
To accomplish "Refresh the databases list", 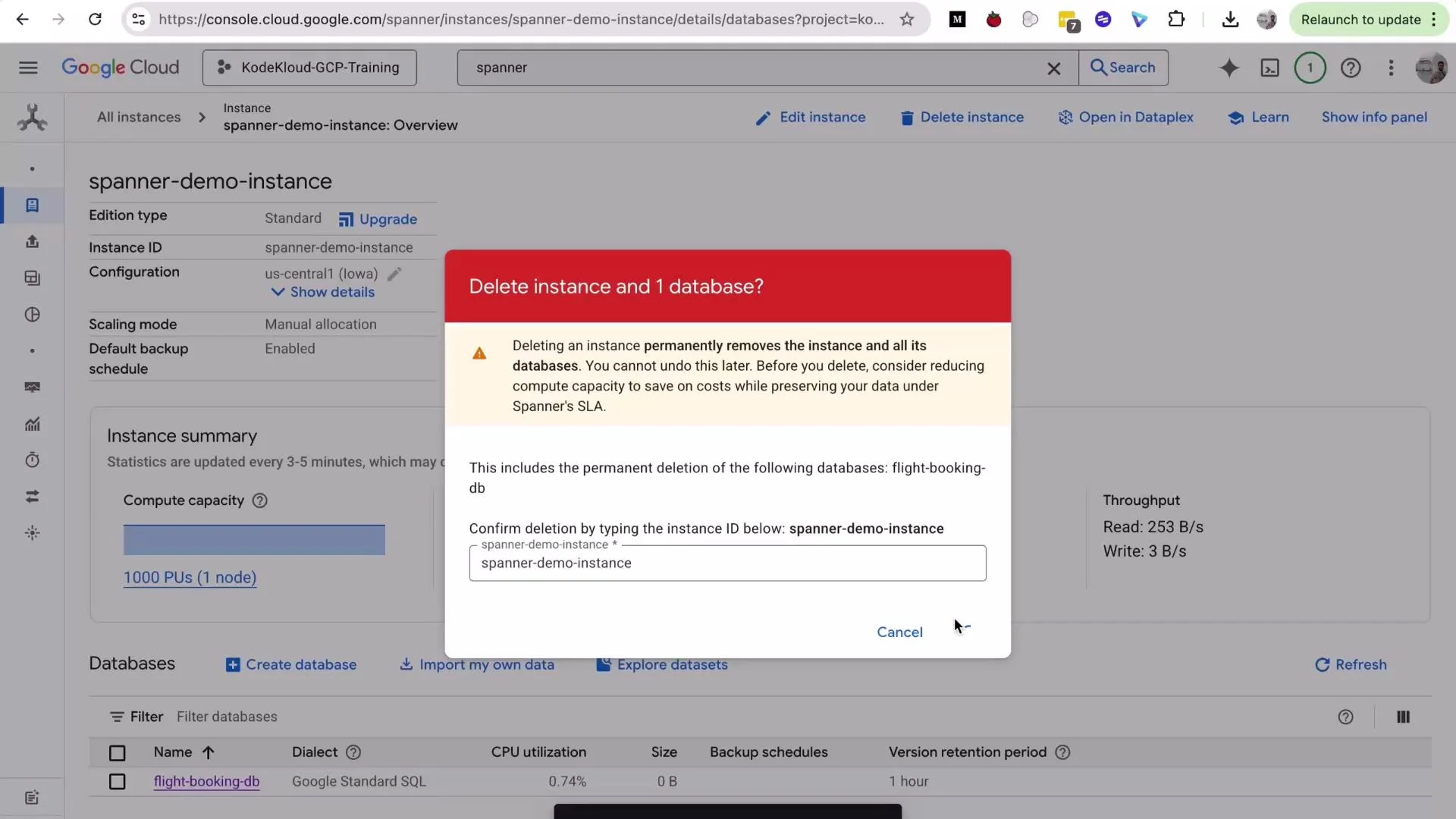I will [1351, 664].
